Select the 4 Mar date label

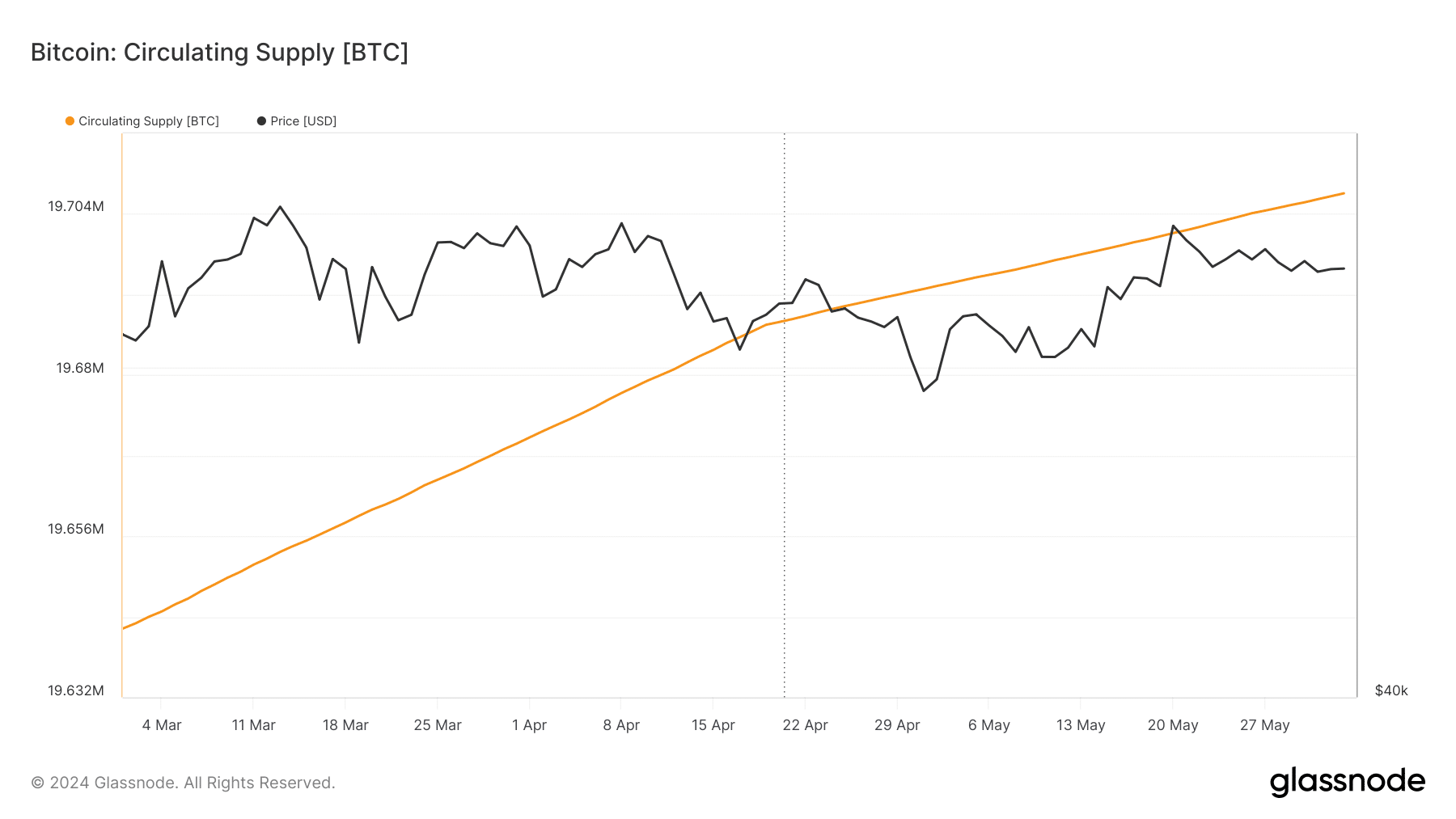(x=162, y=725)
